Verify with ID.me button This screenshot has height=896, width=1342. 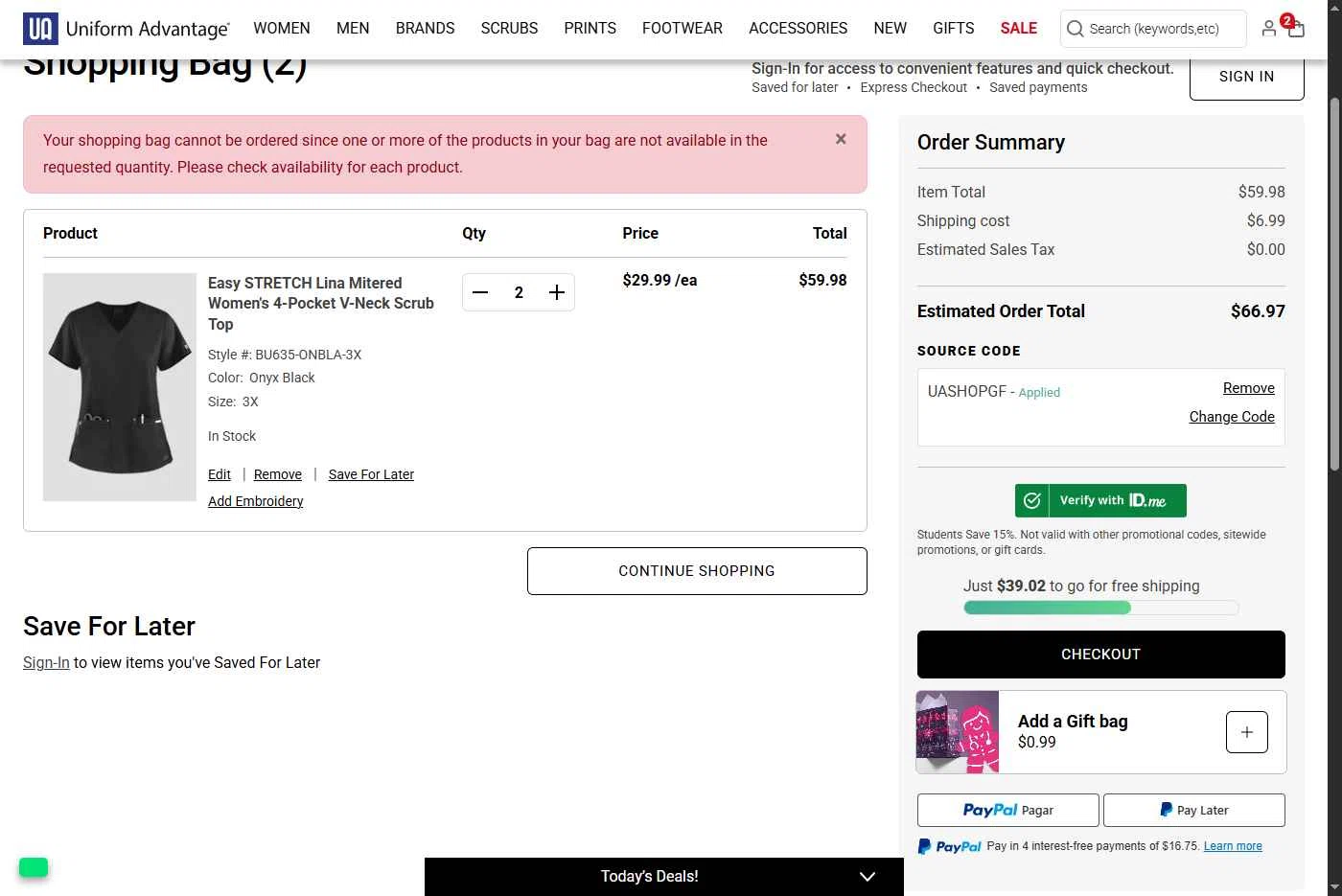[x=1100, y=500]
